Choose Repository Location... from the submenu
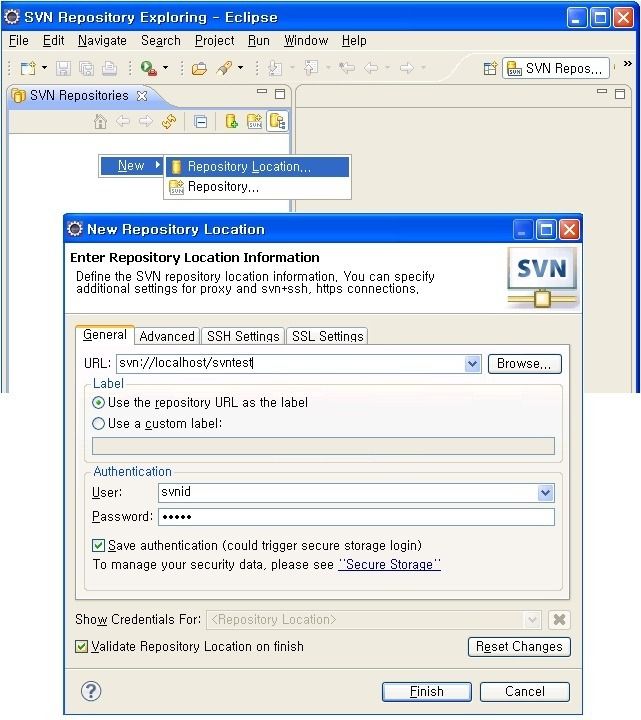Viewport: 641px width, 720px height. tap(258, 167)
